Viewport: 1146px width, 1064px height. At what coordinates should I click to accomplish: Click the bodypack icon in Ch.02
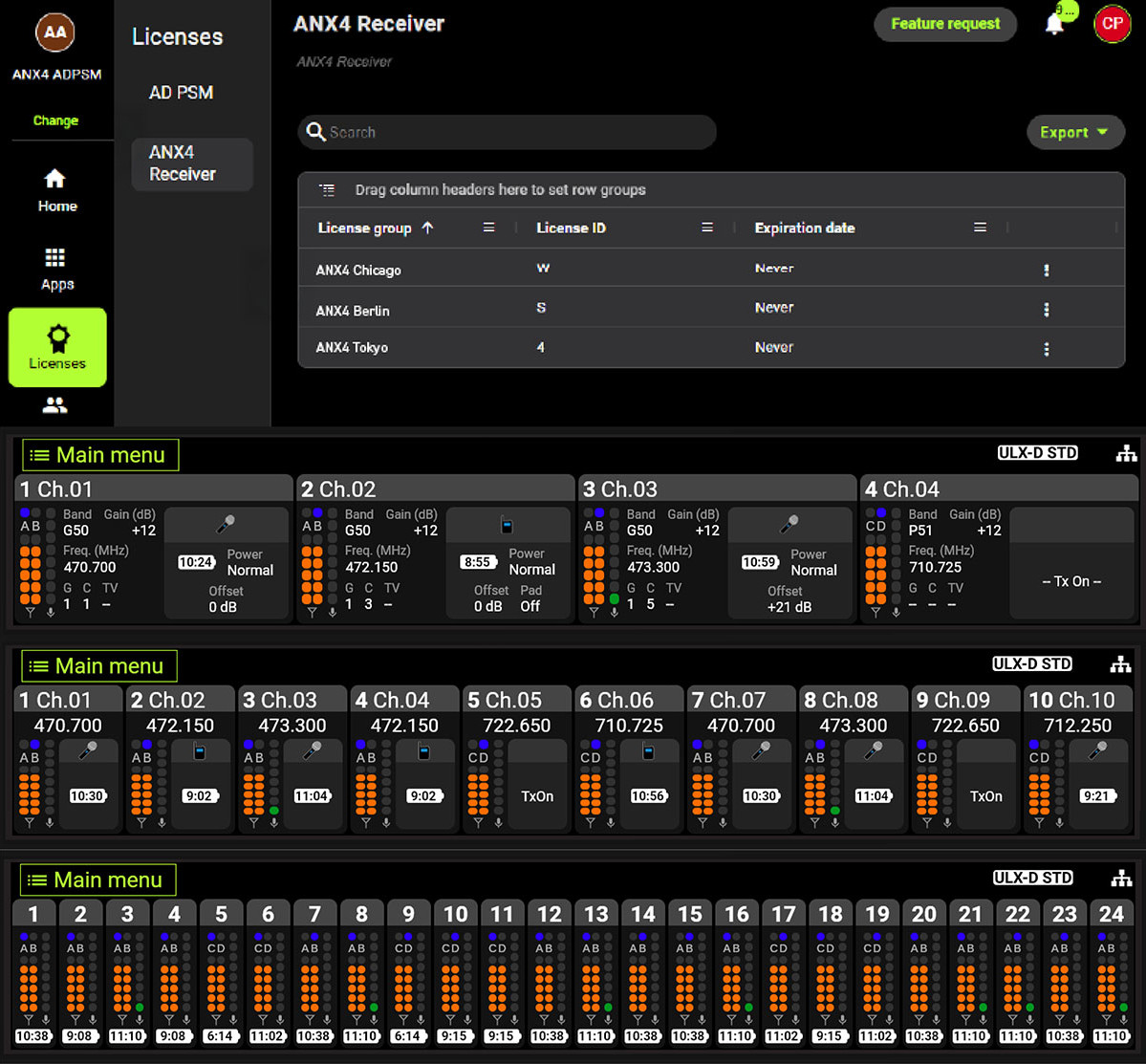pos(507,525)
